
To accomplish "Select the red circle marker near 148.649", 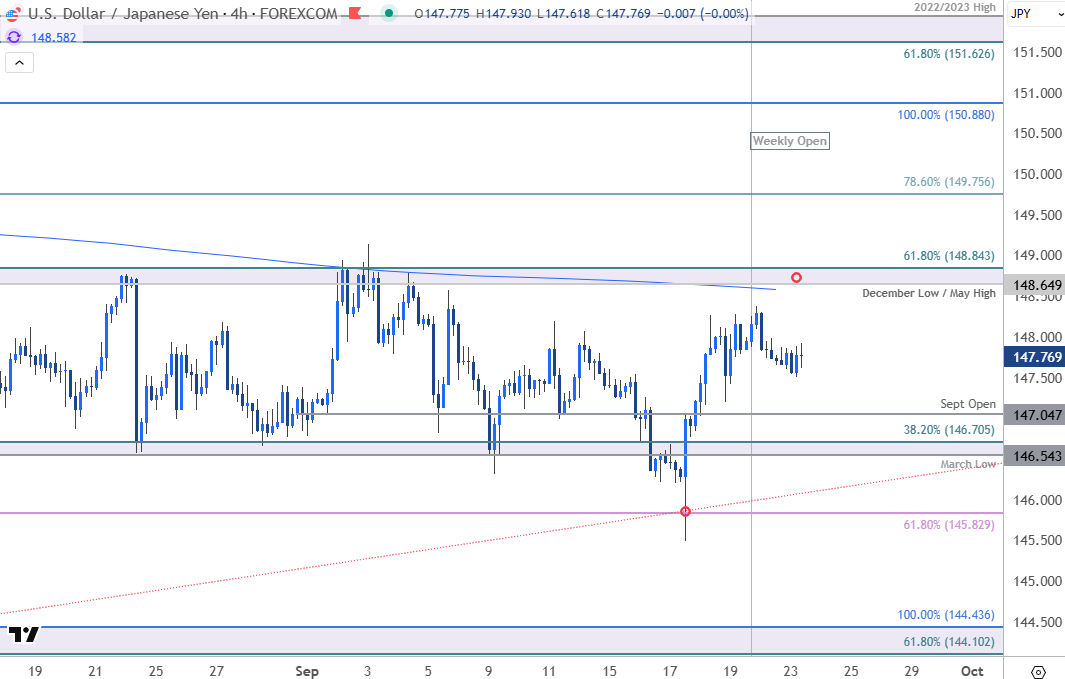I will click(796, 277).
